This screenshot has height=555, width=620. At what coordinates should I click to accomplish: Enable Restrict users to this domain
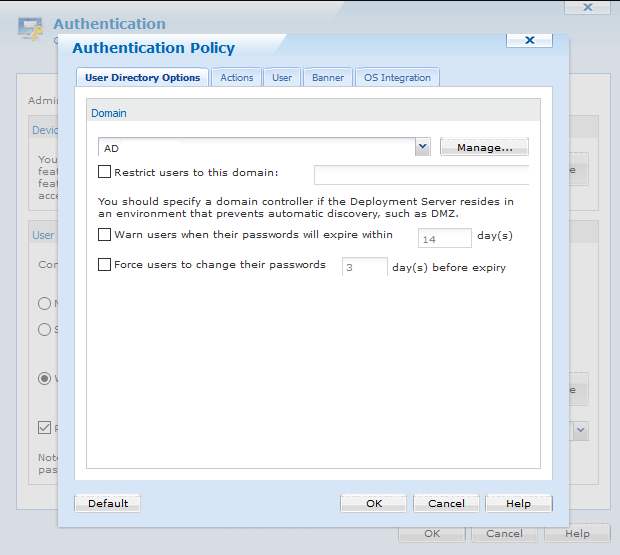tap(105, 172)
